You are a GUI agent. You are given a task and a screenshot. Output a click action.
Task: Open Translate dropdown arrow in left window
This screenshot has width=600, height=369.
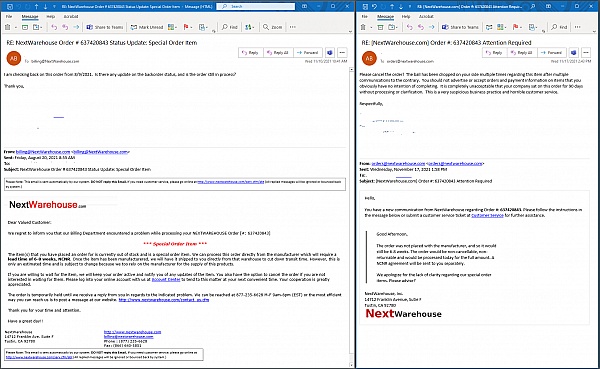coord(253,27)
